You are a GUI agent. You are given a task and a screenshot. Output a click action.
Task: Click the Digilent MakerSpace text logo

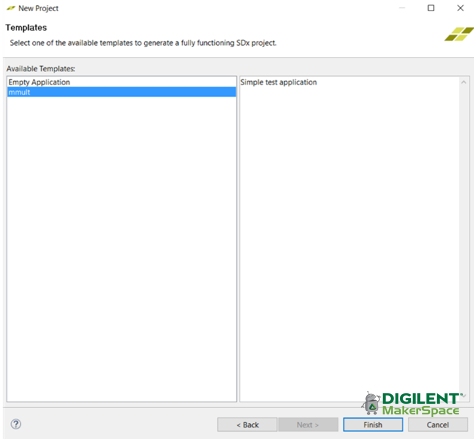point(421,404)
